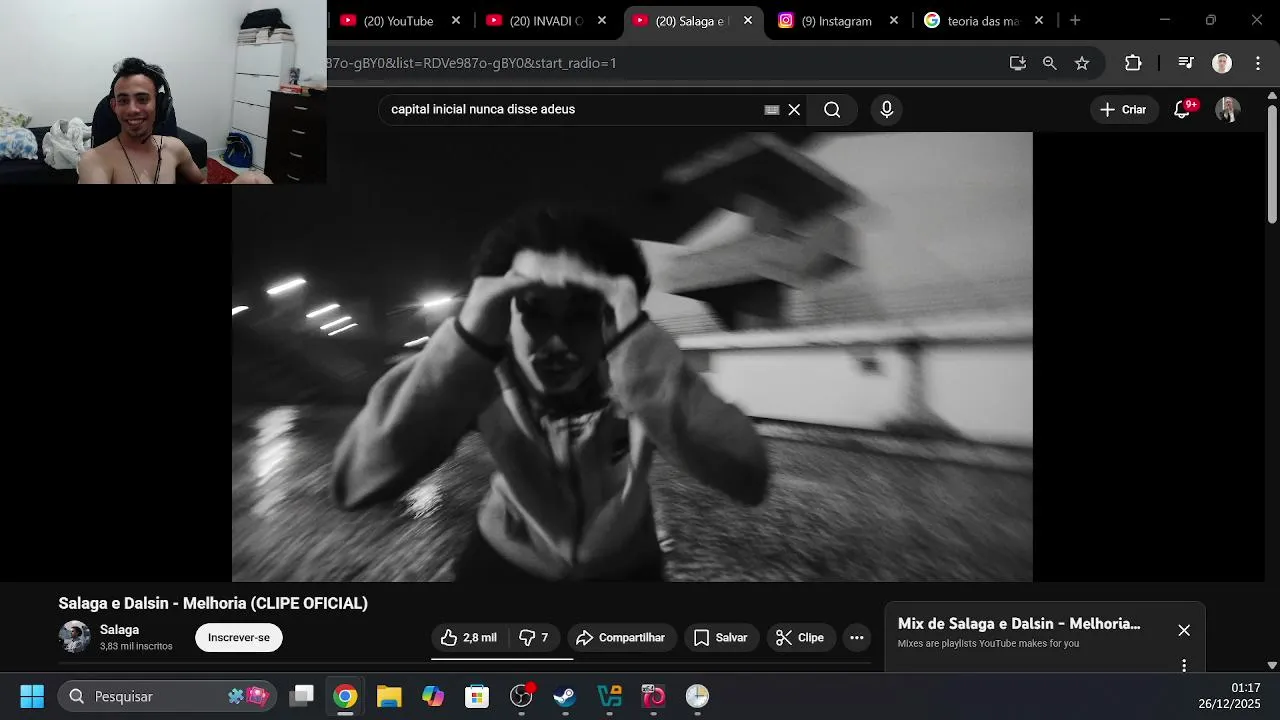Screen dimensions: 1280x720
Task: Dislike the video
Action: (534, 638)
